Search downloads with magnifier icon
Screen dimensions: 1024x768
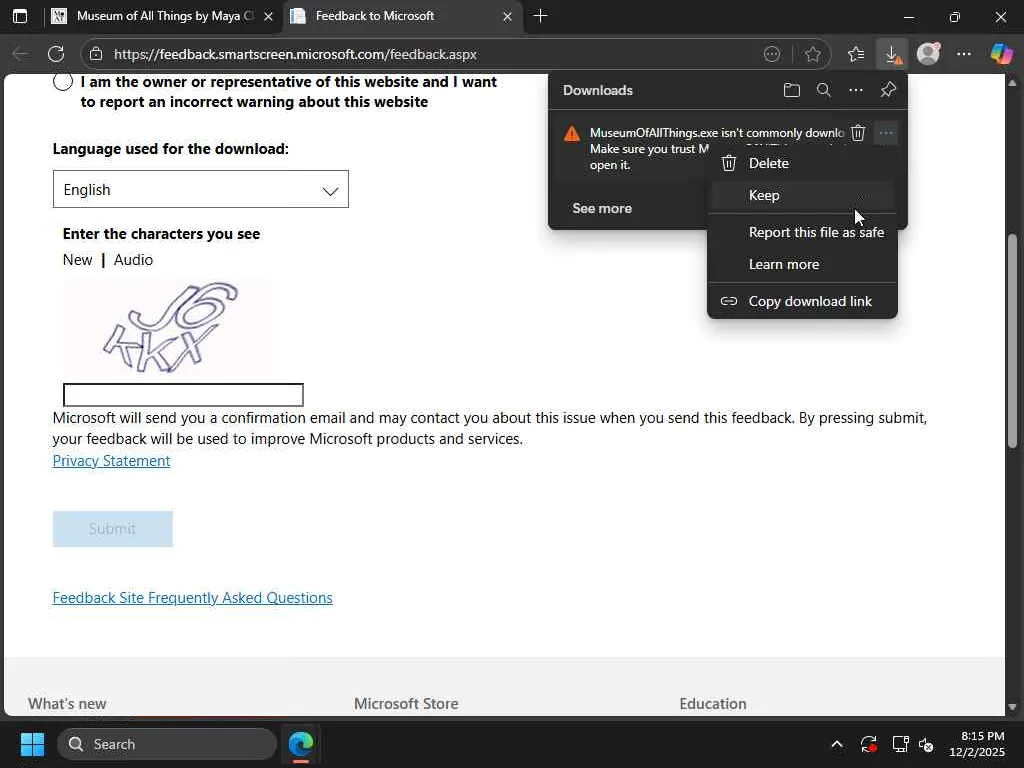(x=824, y=90)
